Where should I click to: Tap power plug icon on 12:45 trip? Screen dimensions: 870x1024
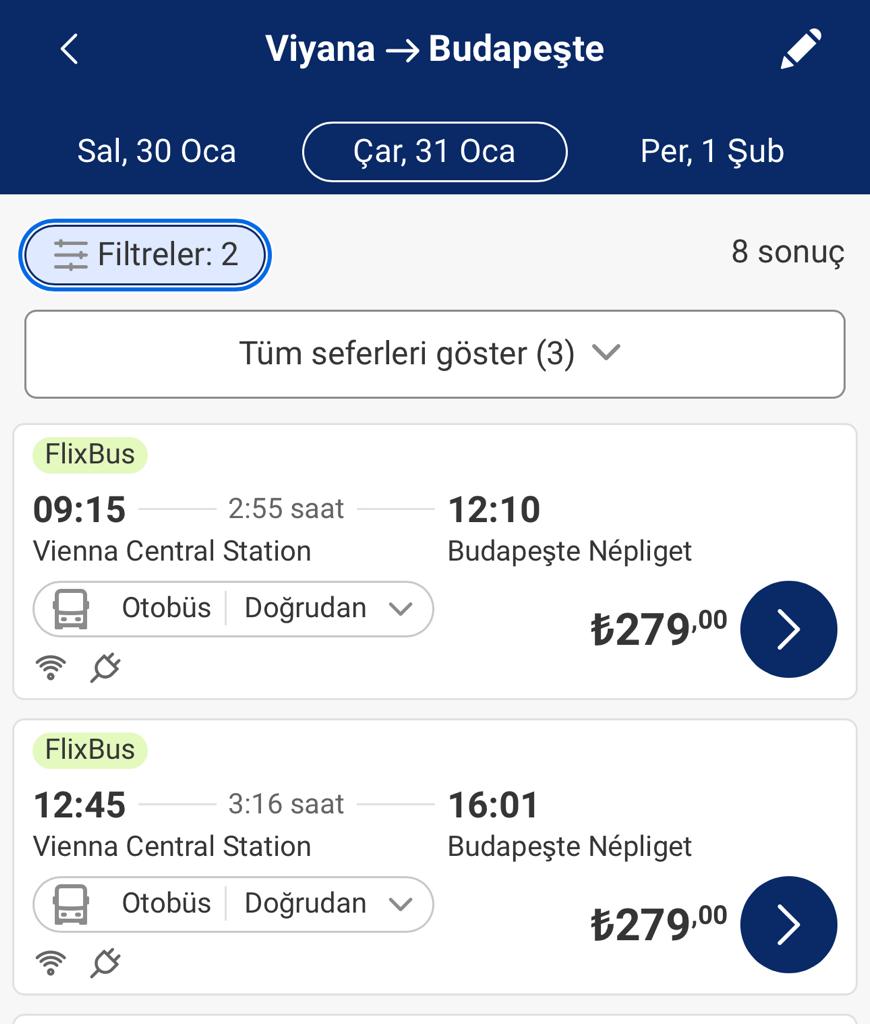[x=105, y=962]
